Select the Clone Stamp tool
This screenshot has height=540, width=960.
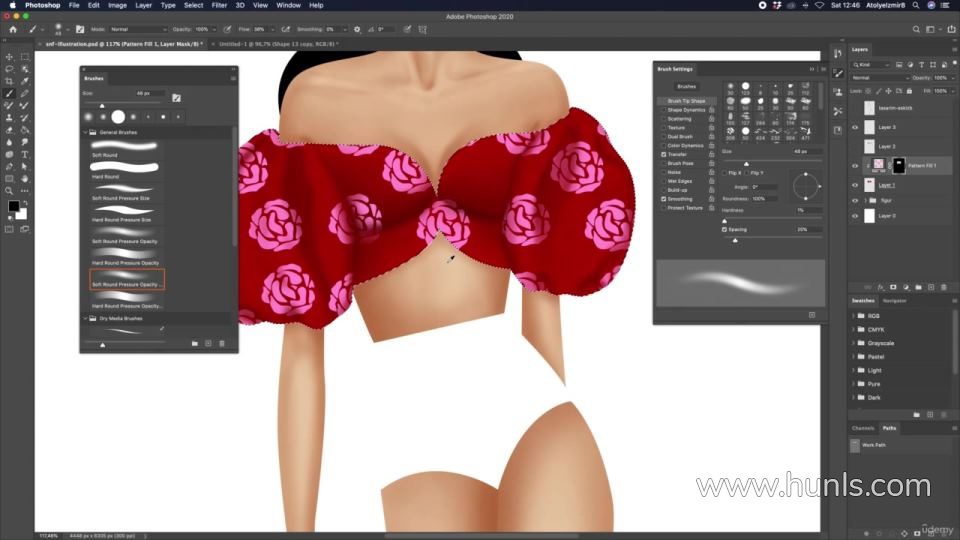pyautogui.click(x=9, y=118)
